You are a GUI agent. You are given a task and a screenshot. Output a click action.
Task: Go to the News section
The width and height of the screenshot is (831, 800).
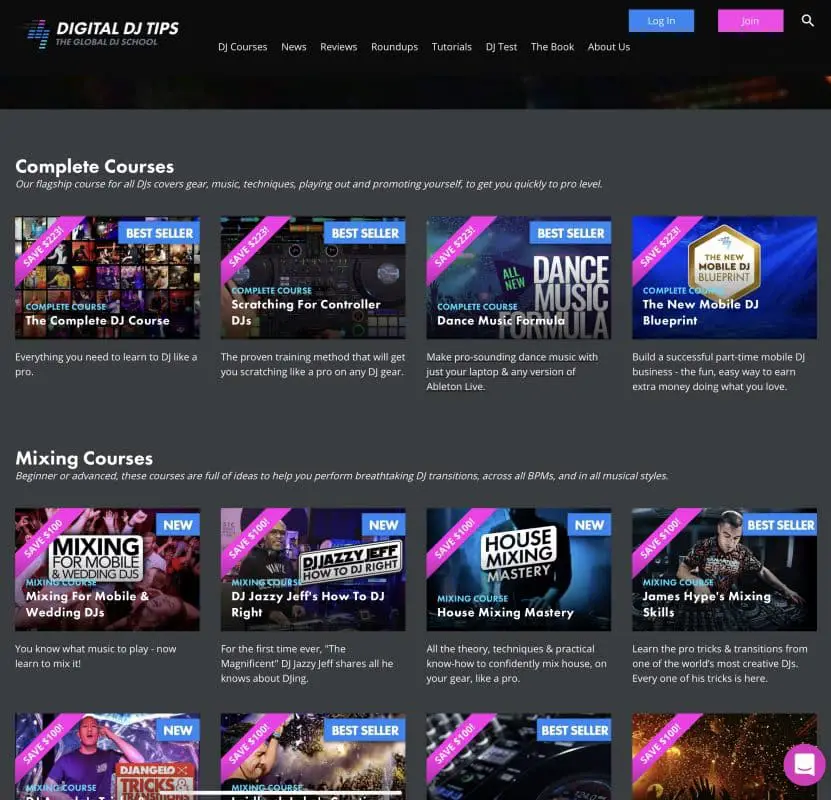(294, 47)
